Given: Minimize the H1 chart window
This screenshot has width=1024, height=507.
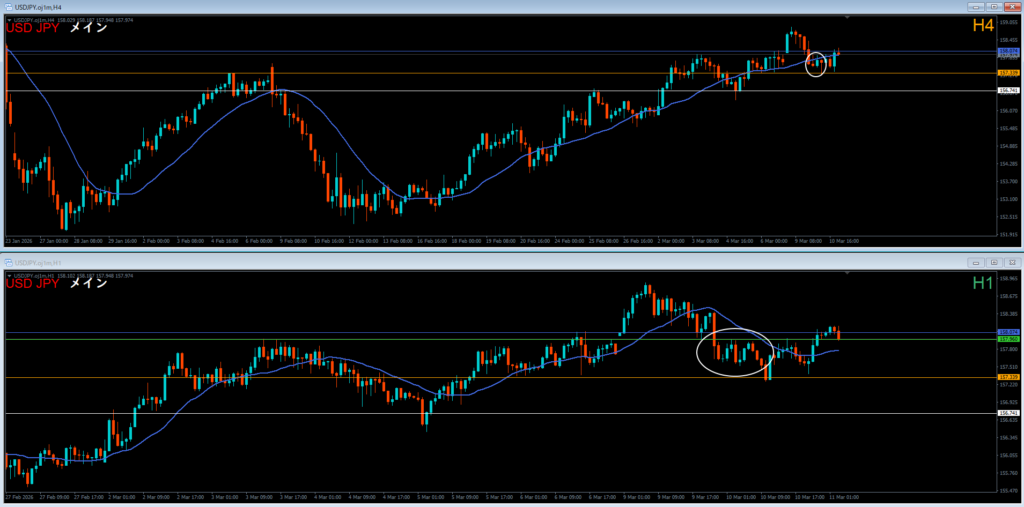Looking at the screenshot, I should (978, 262).
